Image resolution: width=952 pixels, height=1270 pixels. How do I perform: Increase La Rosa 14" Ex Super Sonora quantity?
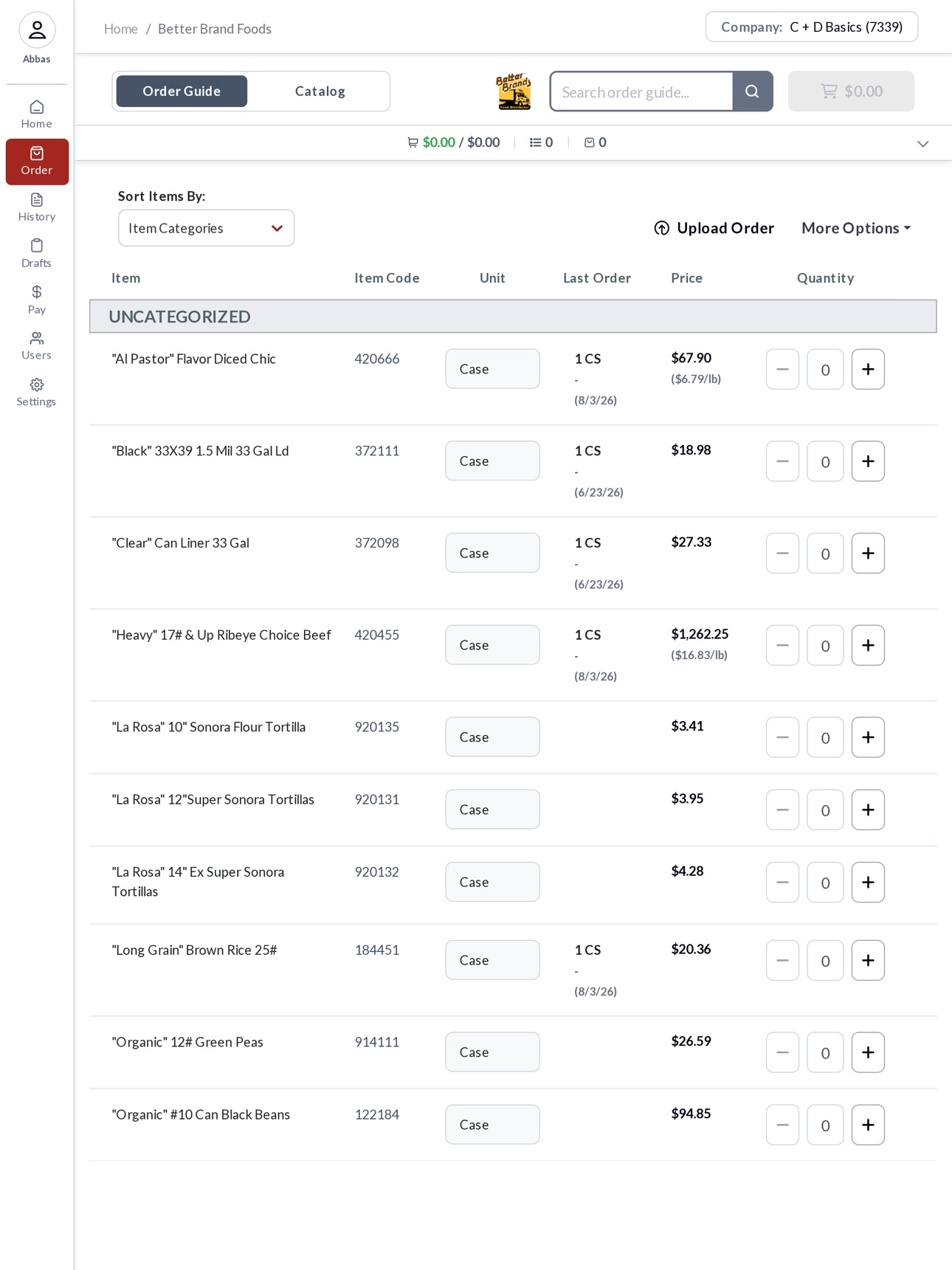tap(868, 882)
